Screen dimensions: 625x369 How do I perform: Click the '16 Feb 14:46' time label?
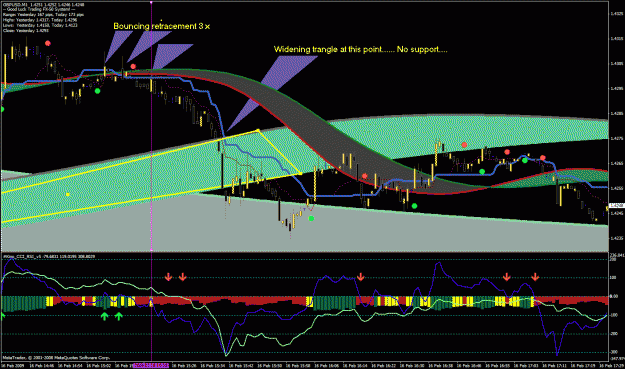point(42,365)
